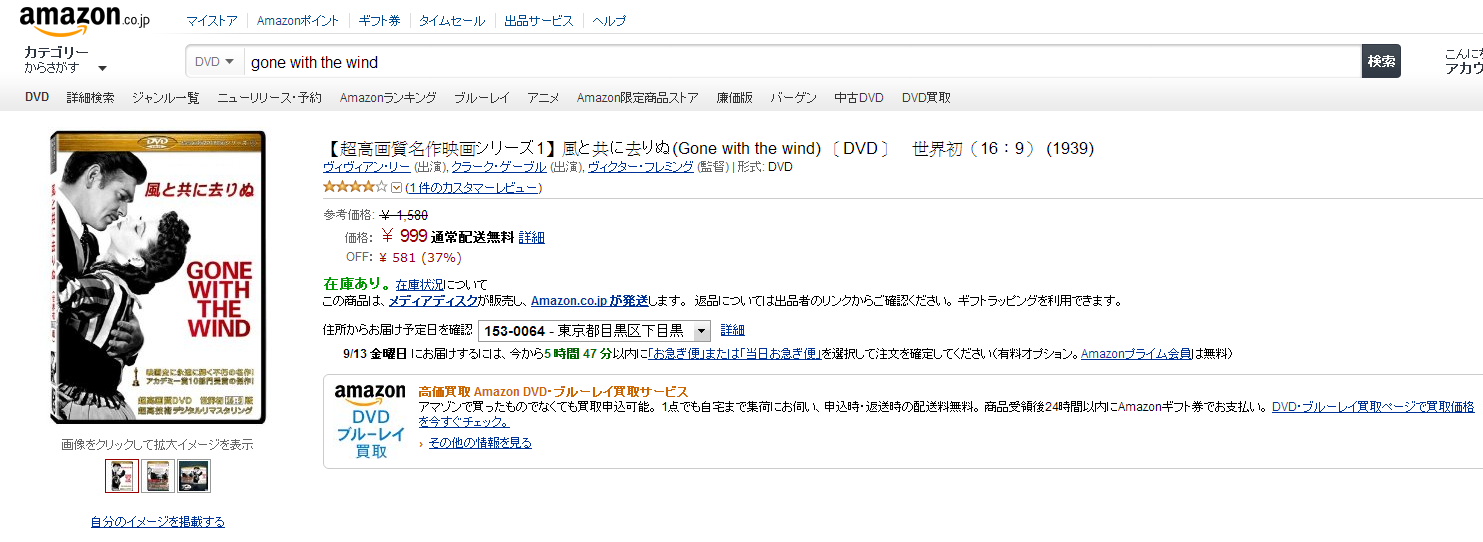Select the third product thumbnail
Screen dimensions: 1483x542
pyautogui.click(x=194, y=476)
